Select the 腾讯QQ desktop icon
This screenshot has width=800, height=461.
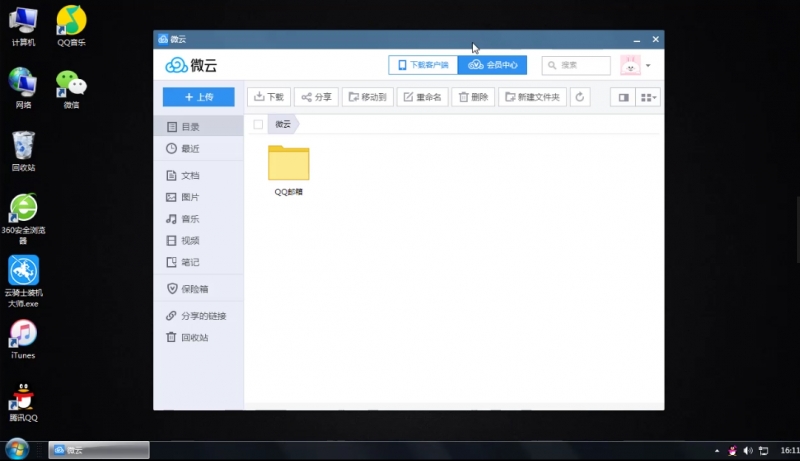pos(23,402)
